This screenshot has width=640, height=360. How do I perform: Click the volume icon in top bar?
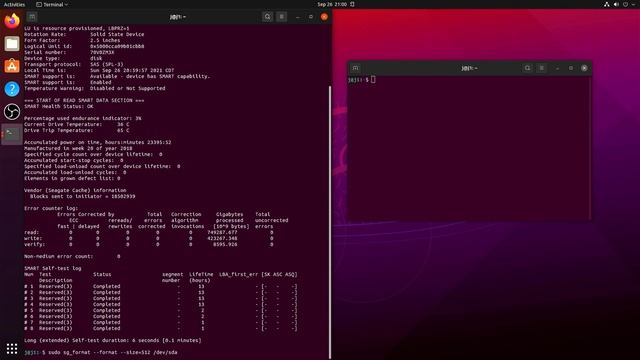[x=616, y=4]
